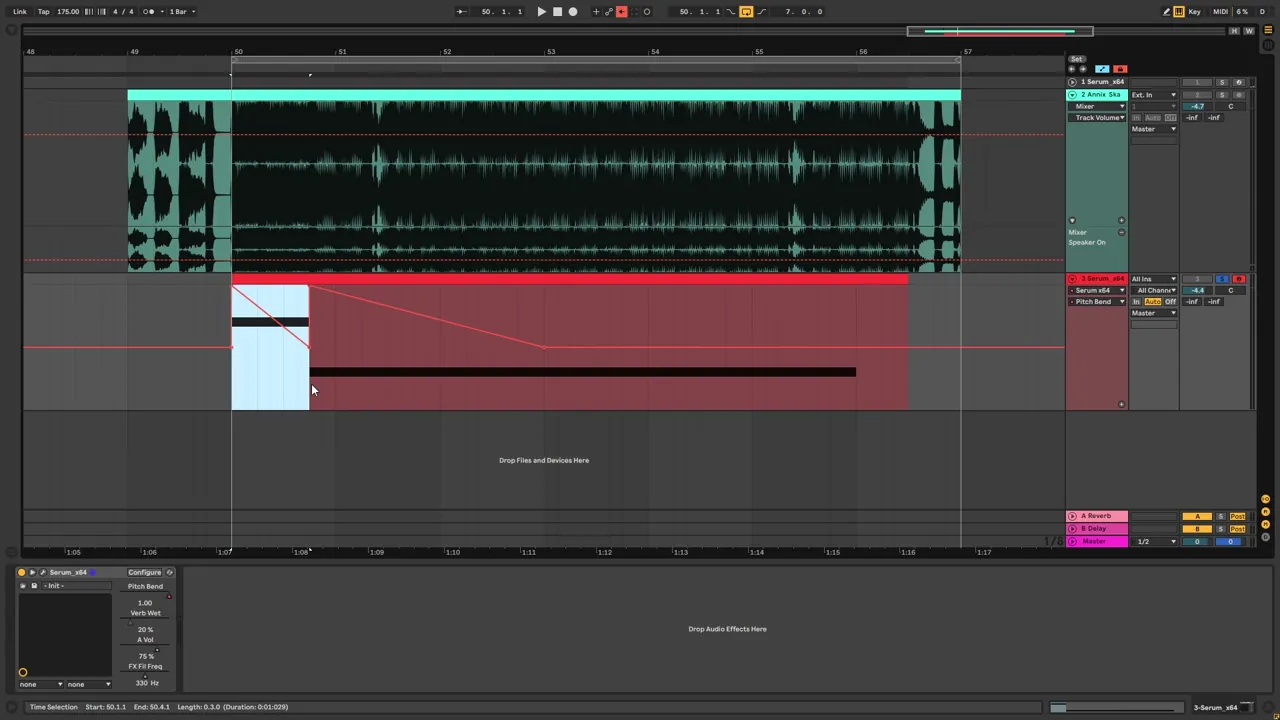1280x720 pixels.
Task: Click the MIDI map mode button
Action: click(x=1220, y=12)
